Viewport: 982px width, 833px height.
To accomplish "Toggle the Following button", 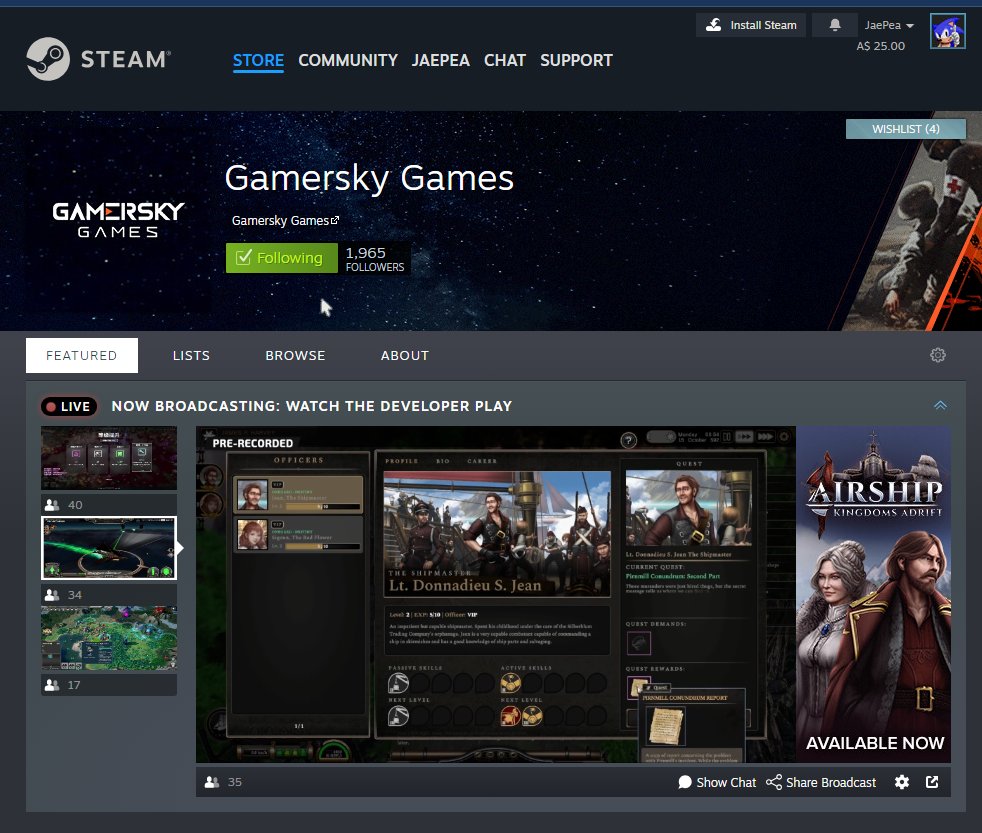I will (281, 258).
